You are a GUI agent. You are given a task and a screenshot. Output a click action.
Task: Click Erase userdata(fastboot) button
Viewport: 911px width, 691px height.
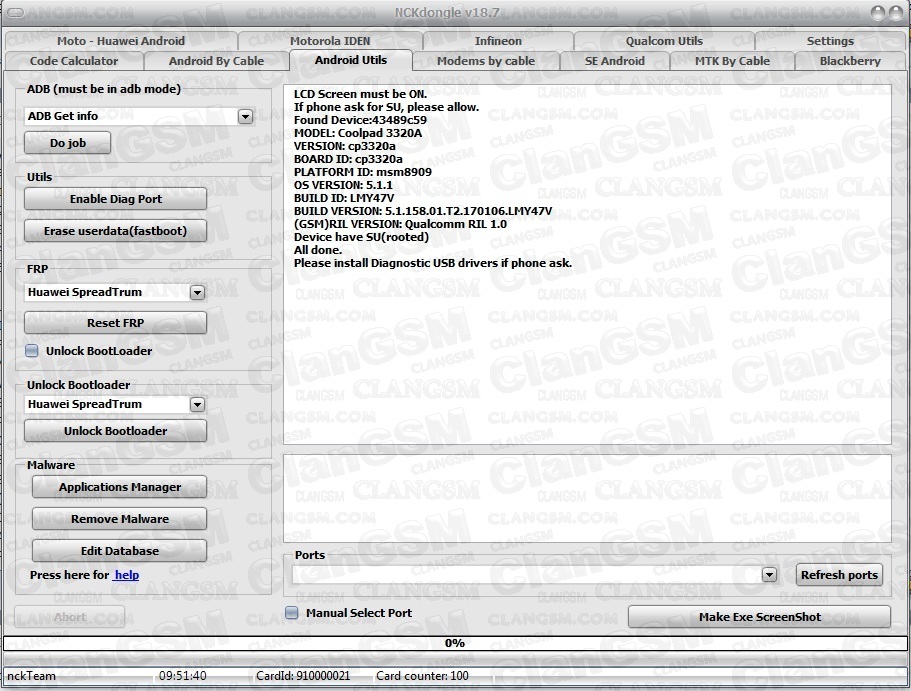click(x=116, y=231)
